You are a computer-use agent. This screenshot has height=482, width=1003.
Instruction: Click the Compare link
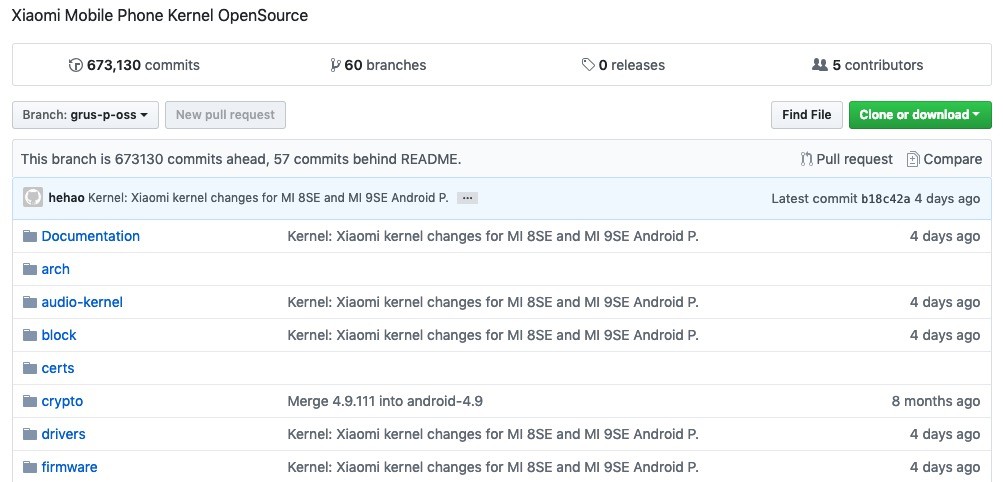pos(945,159)
